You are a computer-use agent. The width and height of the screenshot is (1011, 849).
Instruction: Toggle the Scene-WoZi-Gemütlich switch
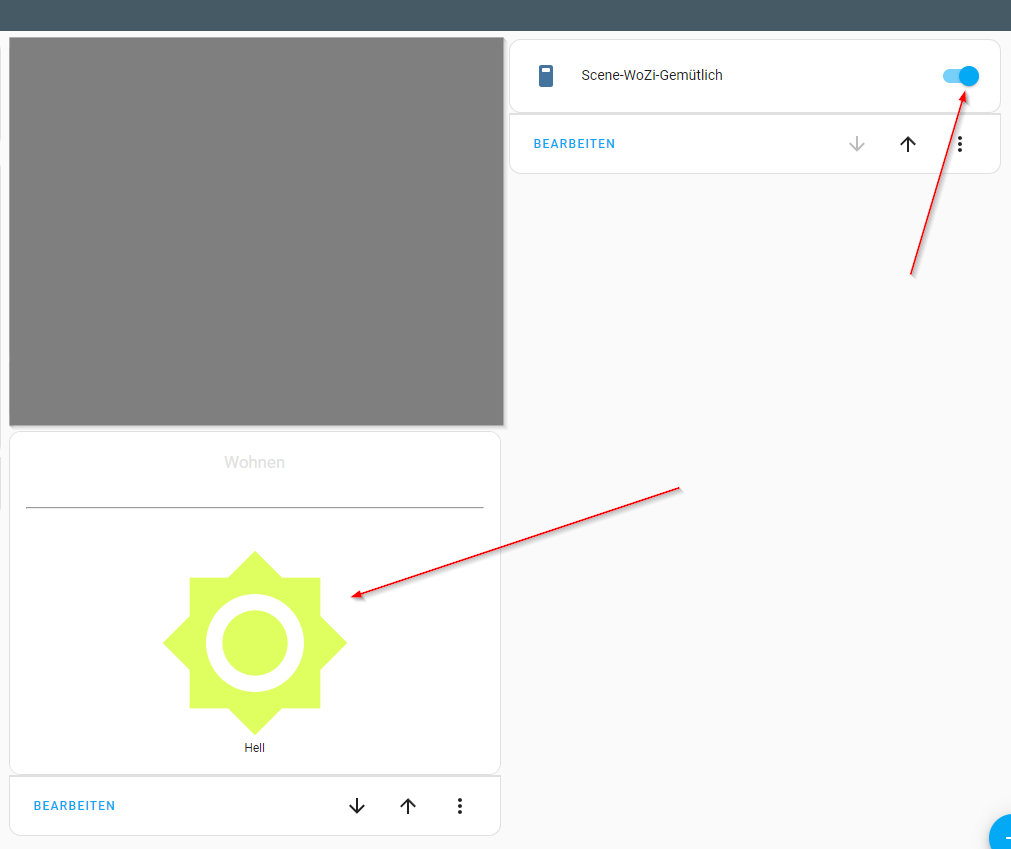(961, 76)
